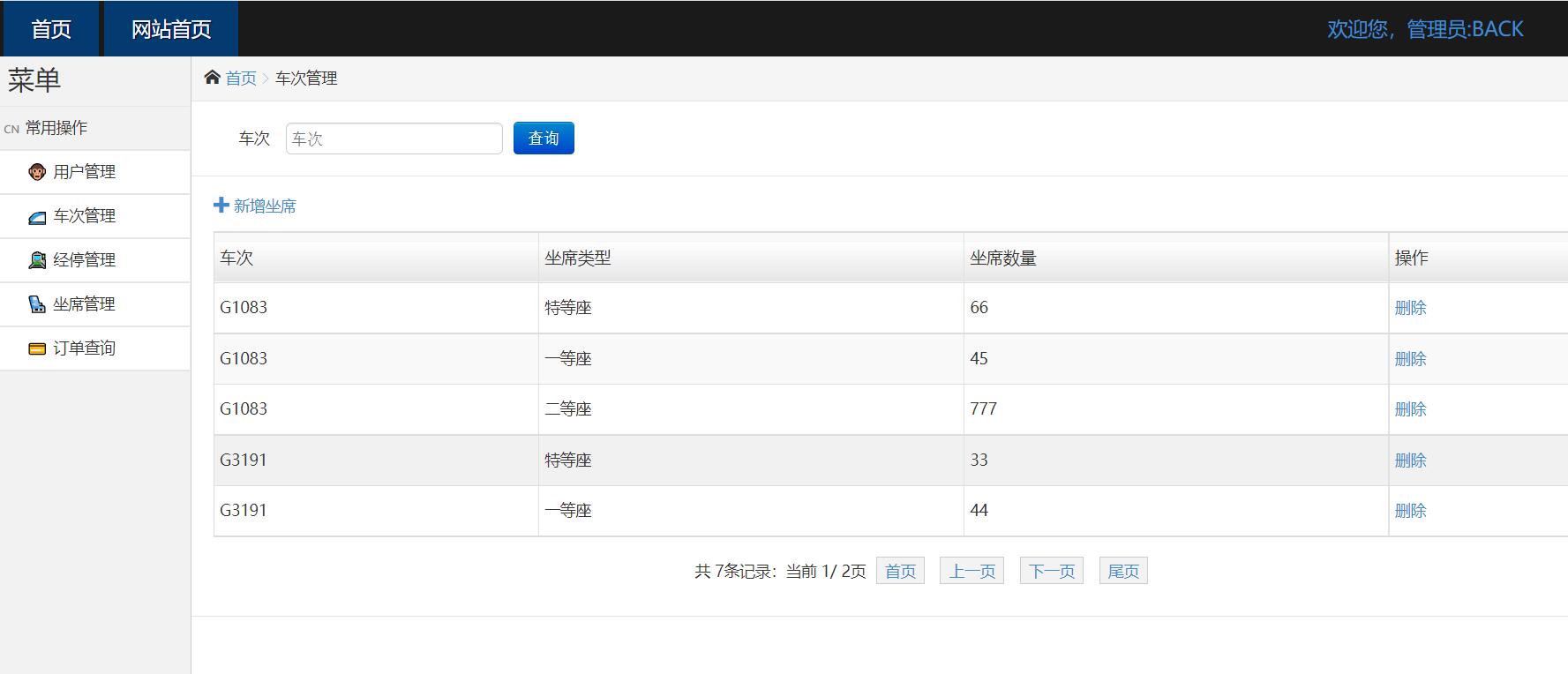Click the 欢迎您，管理员:BACK greeting text
Image resolution: width=1568 pixels, height=674 pixels.
(1425, 29)
